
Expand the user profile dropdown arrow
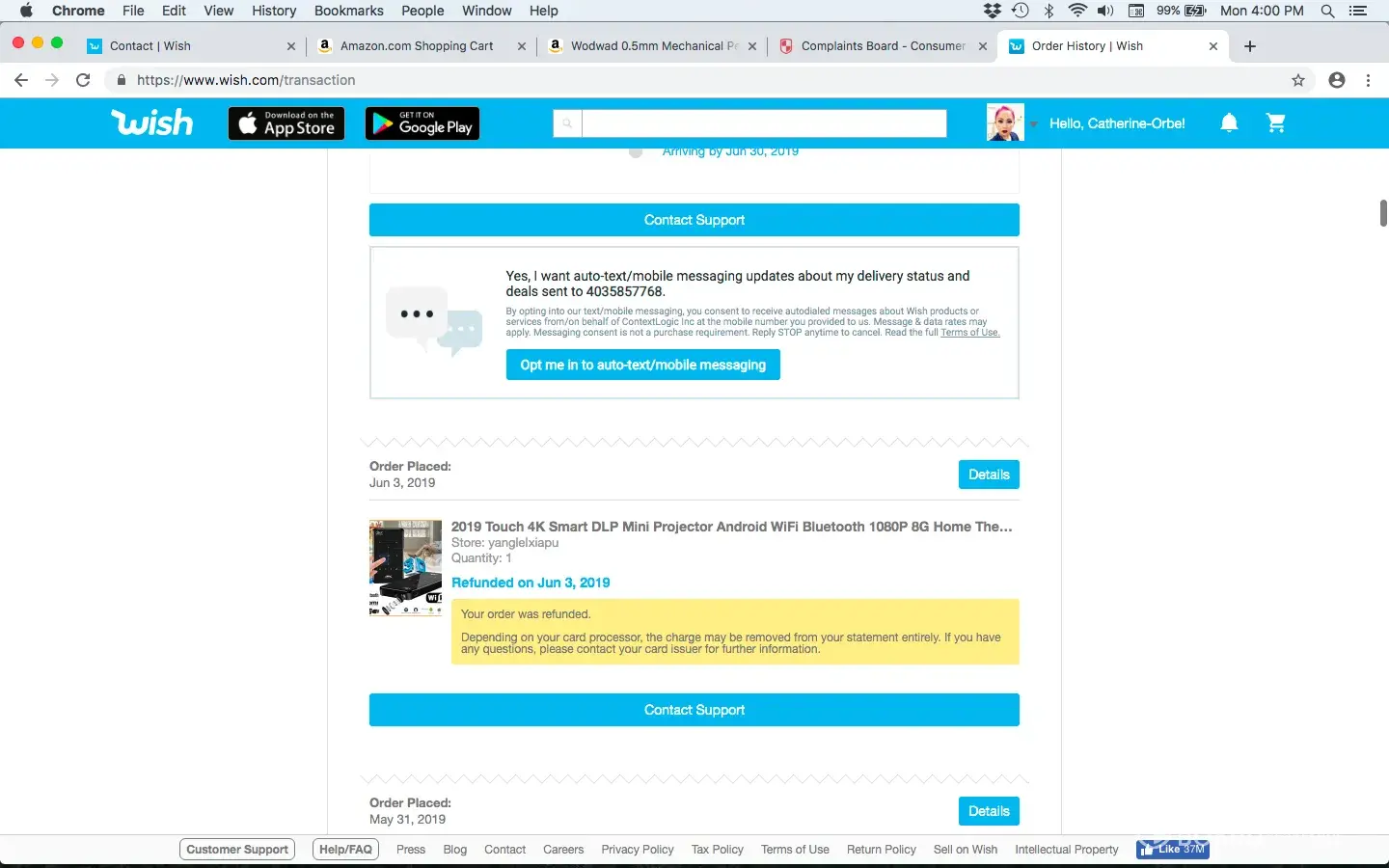click(1033, 124)
